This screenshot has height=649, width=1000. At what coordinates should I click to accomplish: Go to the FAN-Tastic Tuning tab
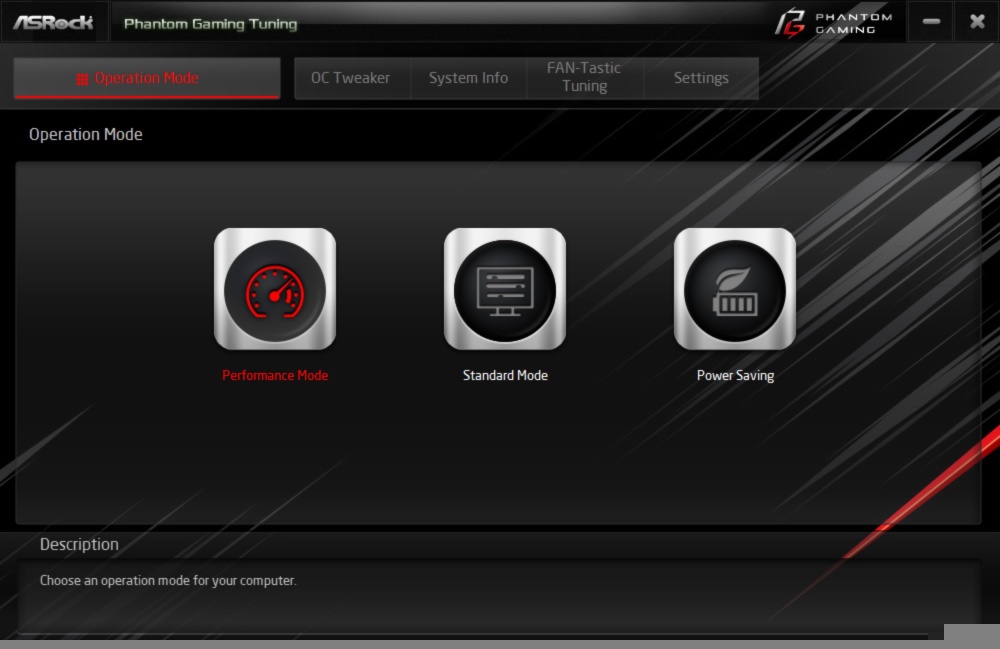(x=584, y=77)
